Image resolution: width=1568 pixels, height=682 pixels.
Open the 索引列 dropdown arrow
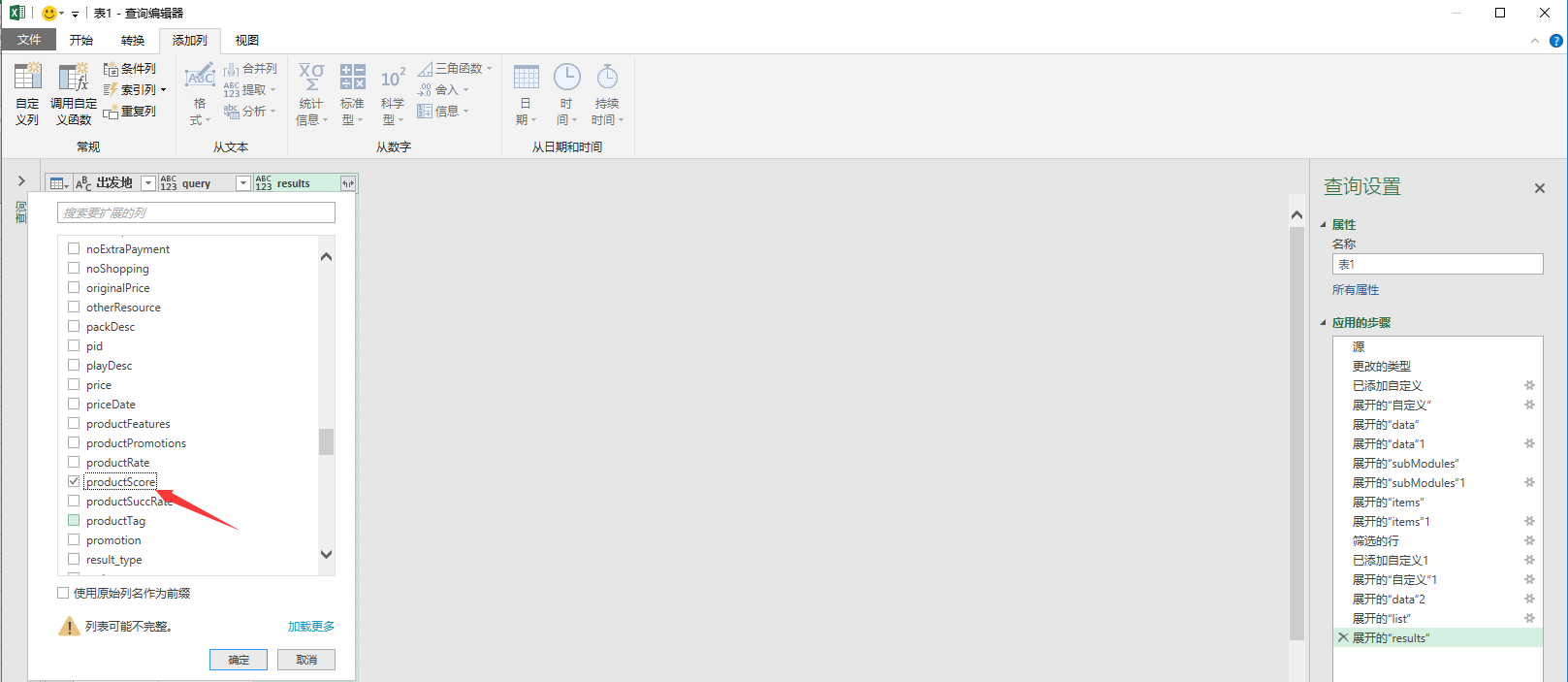[x=164, y=90]
